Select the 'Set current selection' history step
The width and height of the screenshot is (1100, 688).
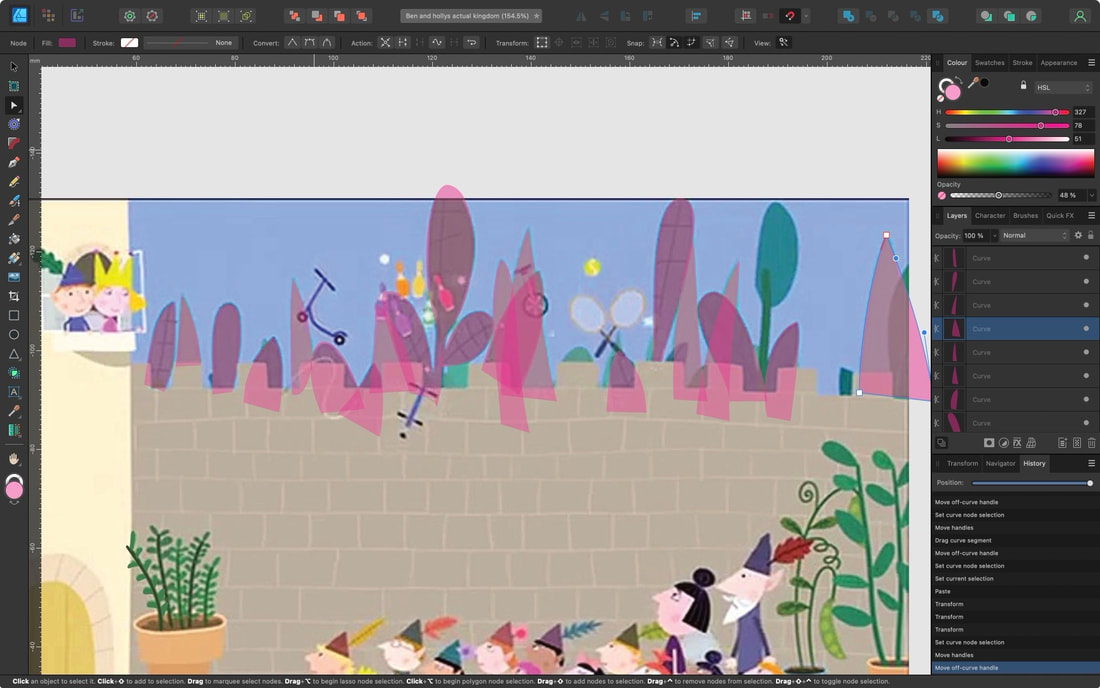coord(1015,579)
